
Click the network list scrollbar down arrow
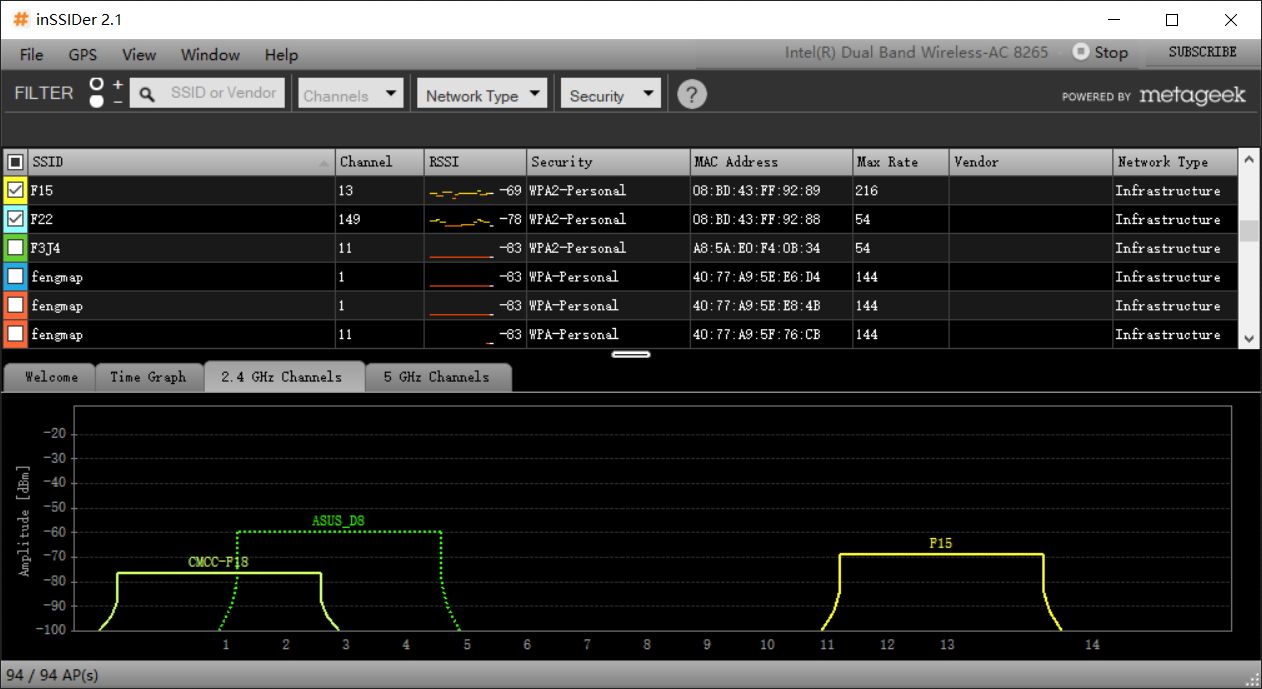tap(1249, 339)
